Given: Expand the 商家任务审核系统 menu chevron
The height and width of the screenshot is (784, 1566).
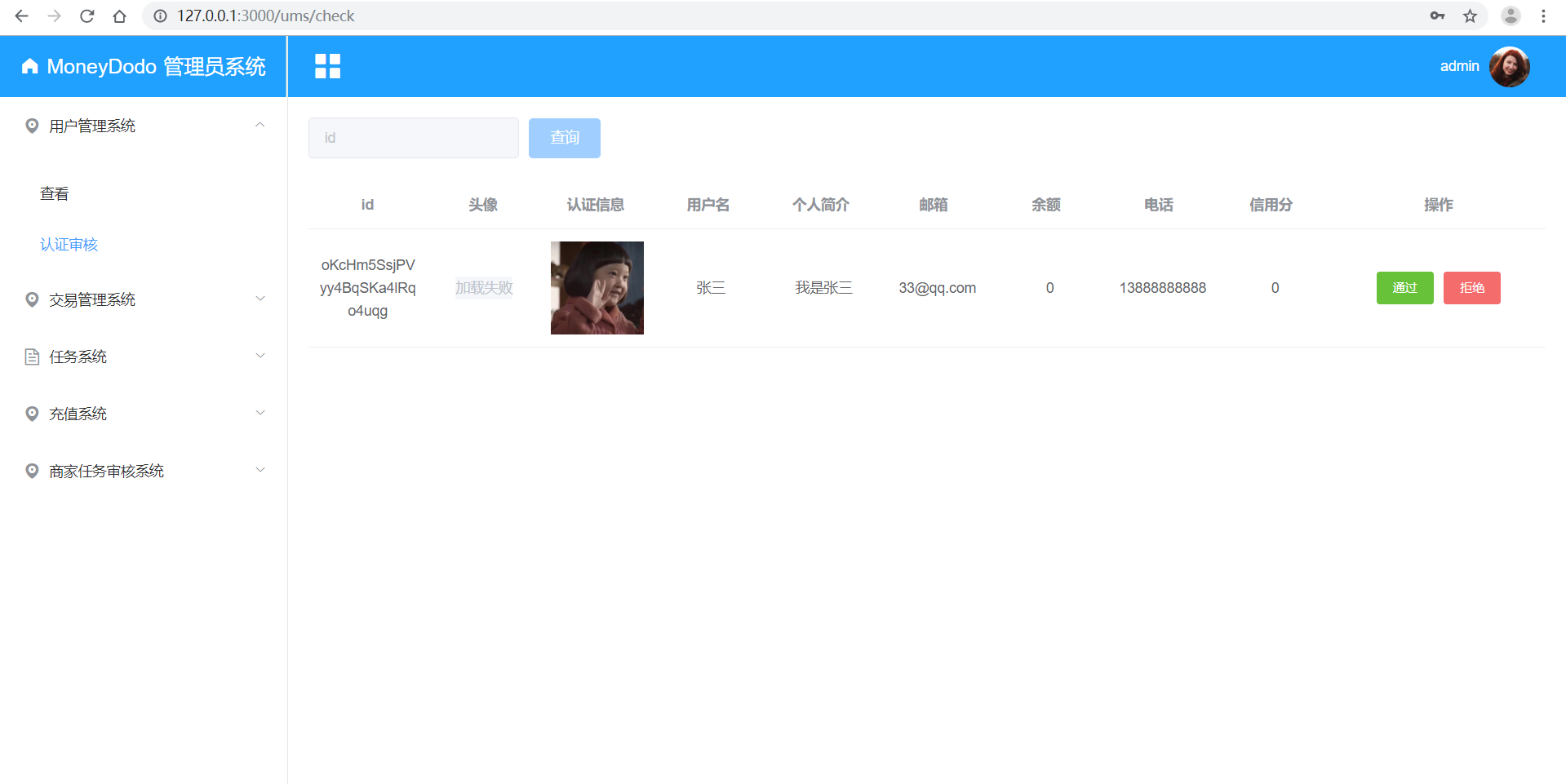Looking at the screenshot, I should pyautogui.click(x=260, y=470).
